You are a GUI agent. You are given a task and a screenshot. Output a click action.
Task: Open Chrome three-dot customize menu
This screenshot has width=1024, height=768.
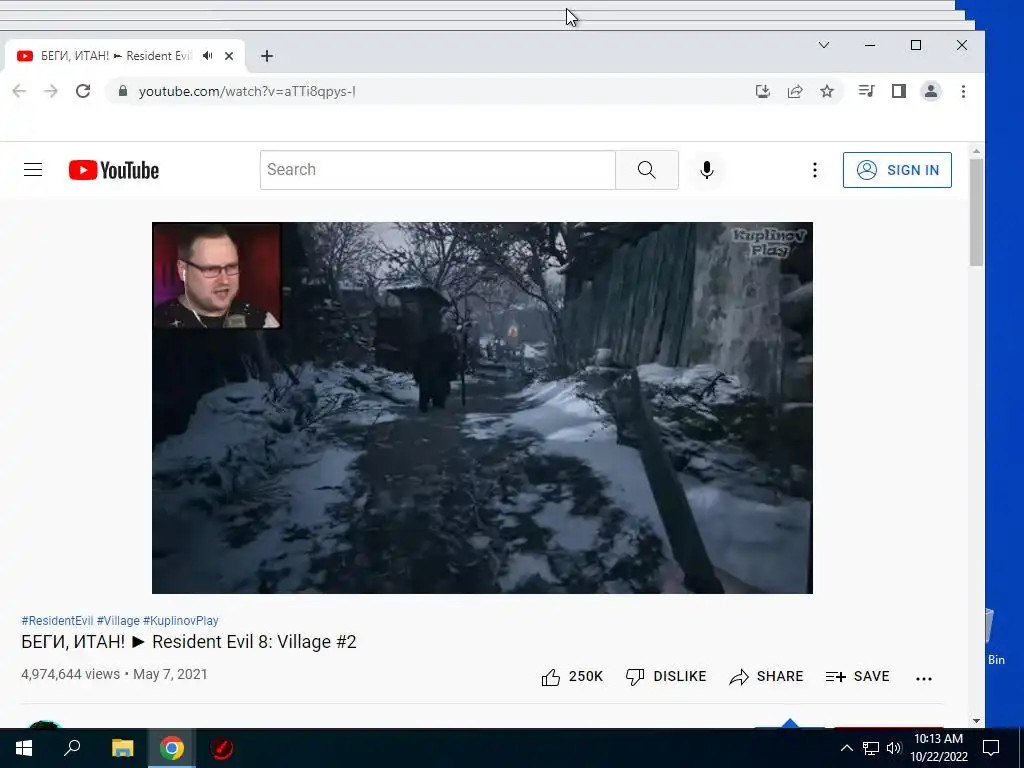click(963, 91)
